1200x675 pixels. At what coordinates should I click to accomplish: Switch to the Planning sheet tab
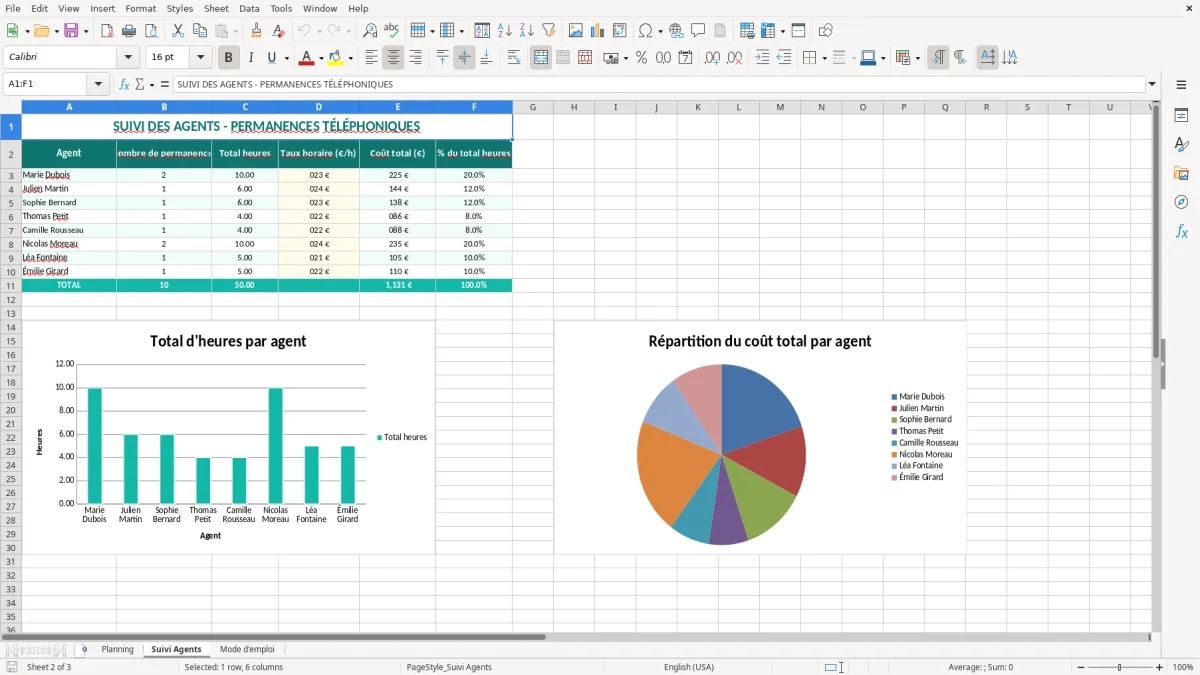click(117, 649)
